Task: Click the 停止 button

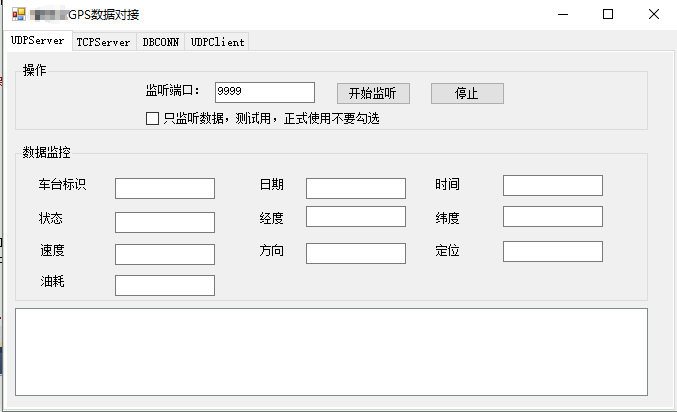Action: coord(467,93)
